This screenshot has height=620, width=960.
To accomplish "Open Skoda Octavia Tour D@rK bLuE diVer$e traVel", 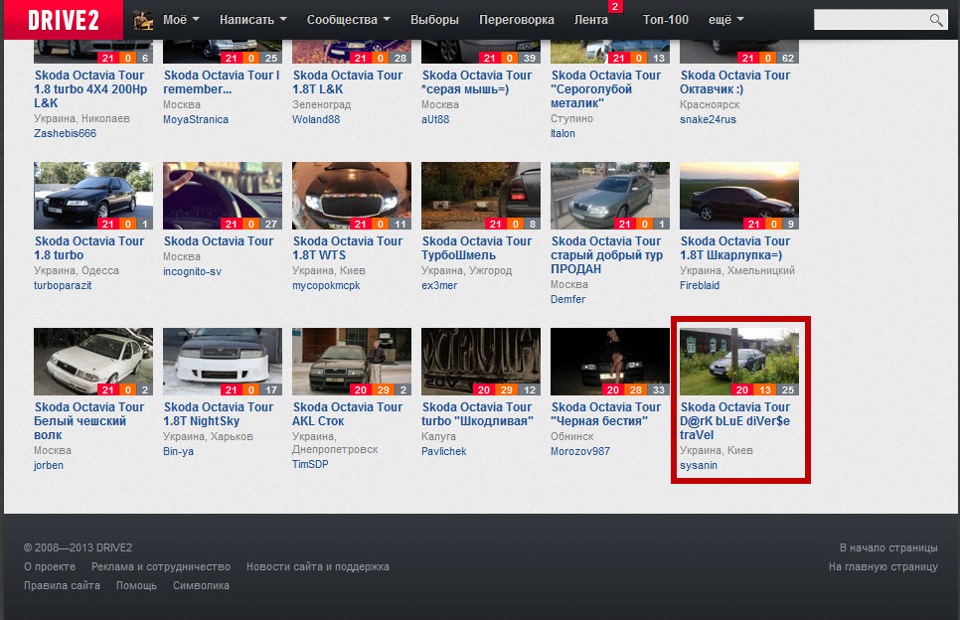I will (735, 421).
